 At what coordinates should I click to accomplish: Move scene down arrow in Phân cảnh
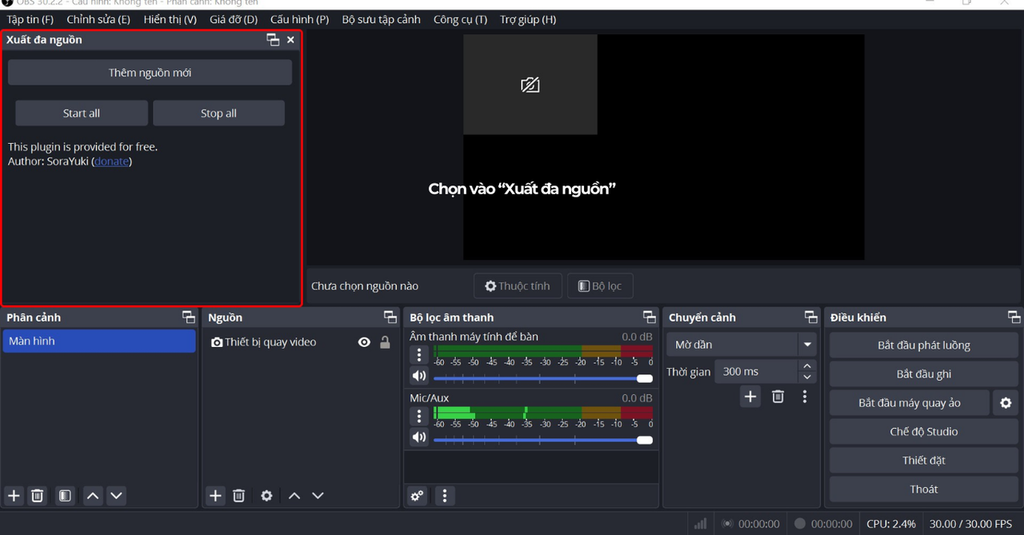pos(116,496)
